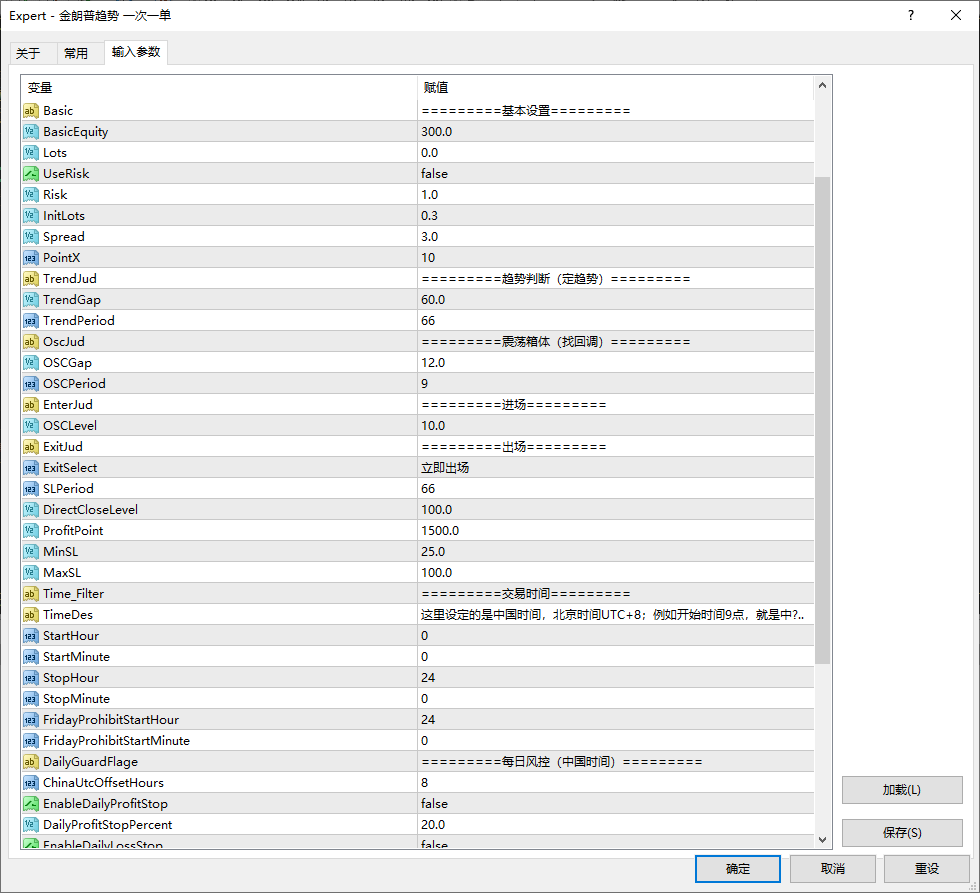Screen dimensions: 980x893
Task: Click the scrollbar down arrow
Action: click(822, 839)
